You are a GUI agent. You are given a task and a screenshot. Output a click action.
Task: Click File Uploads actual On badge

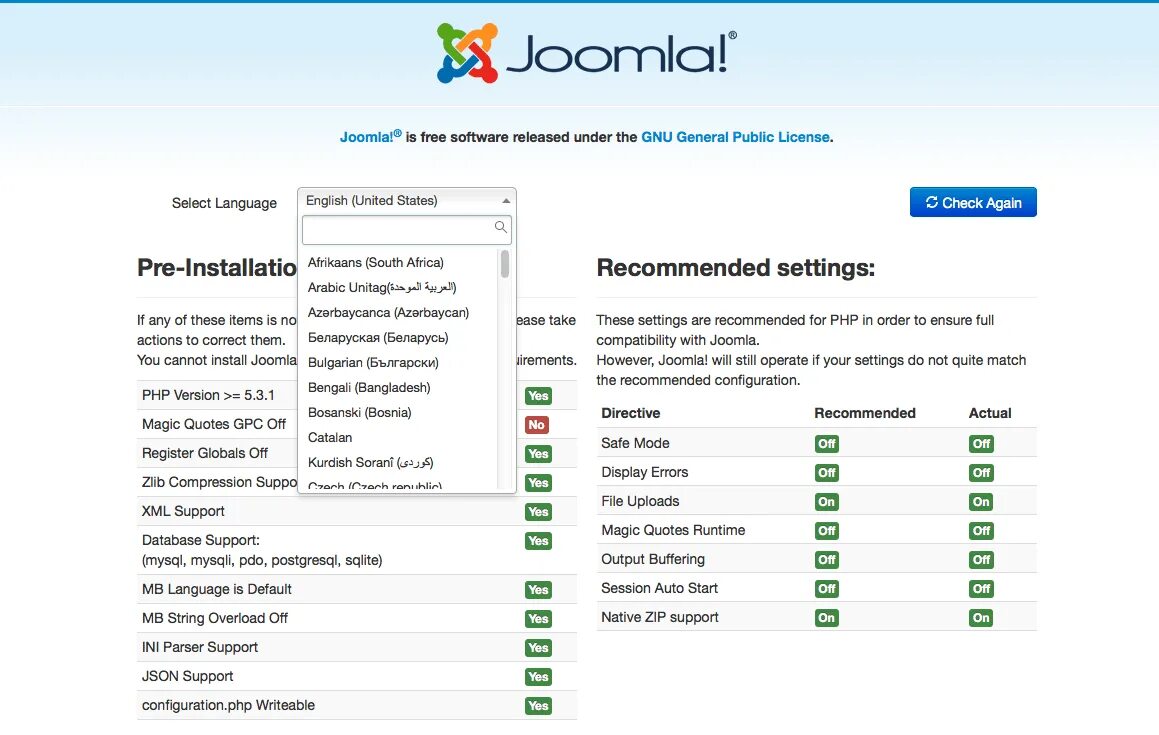click(x=981, y=501)
